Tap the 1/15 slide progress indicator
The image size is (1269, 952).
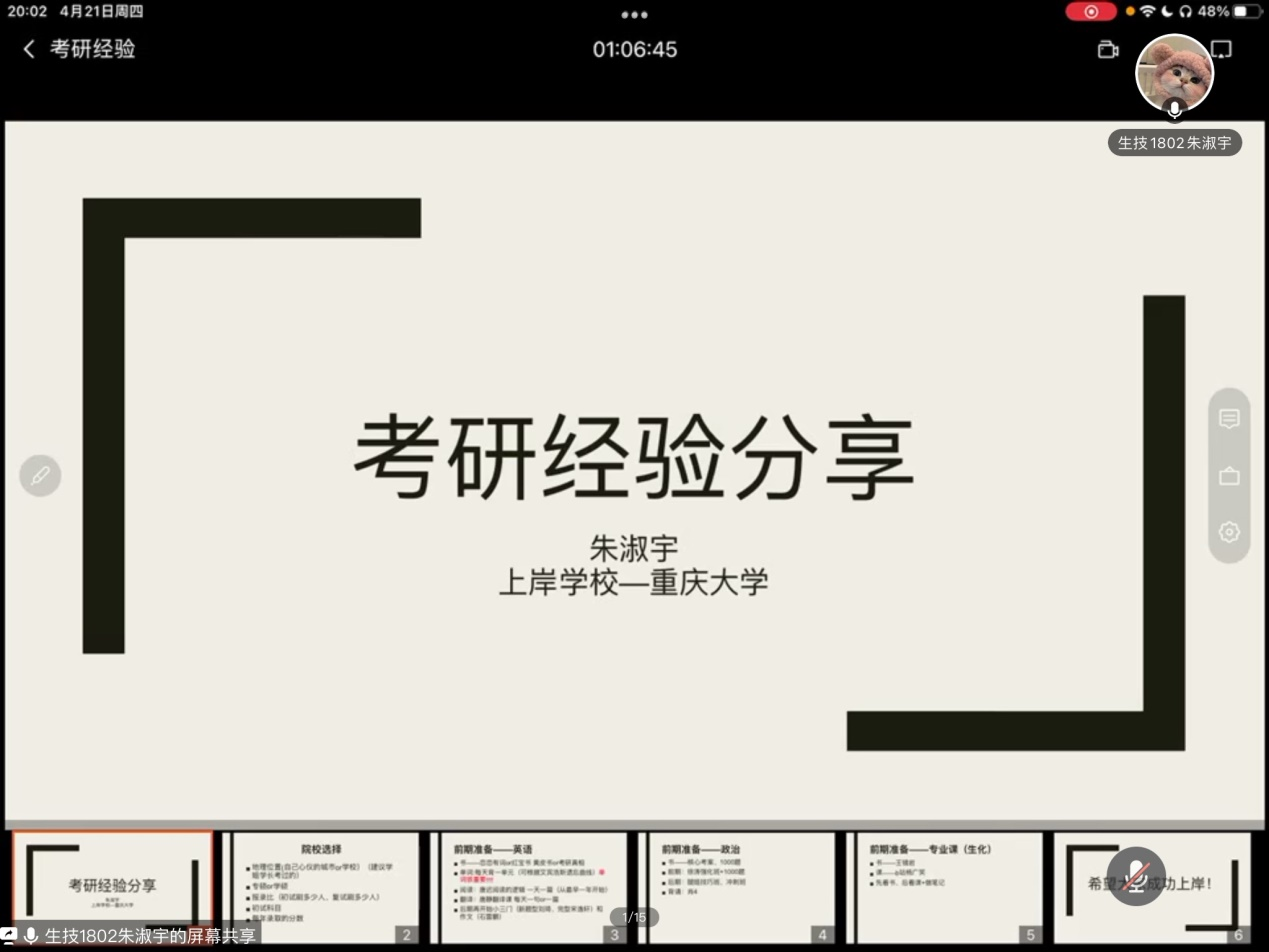click(634, 915)
